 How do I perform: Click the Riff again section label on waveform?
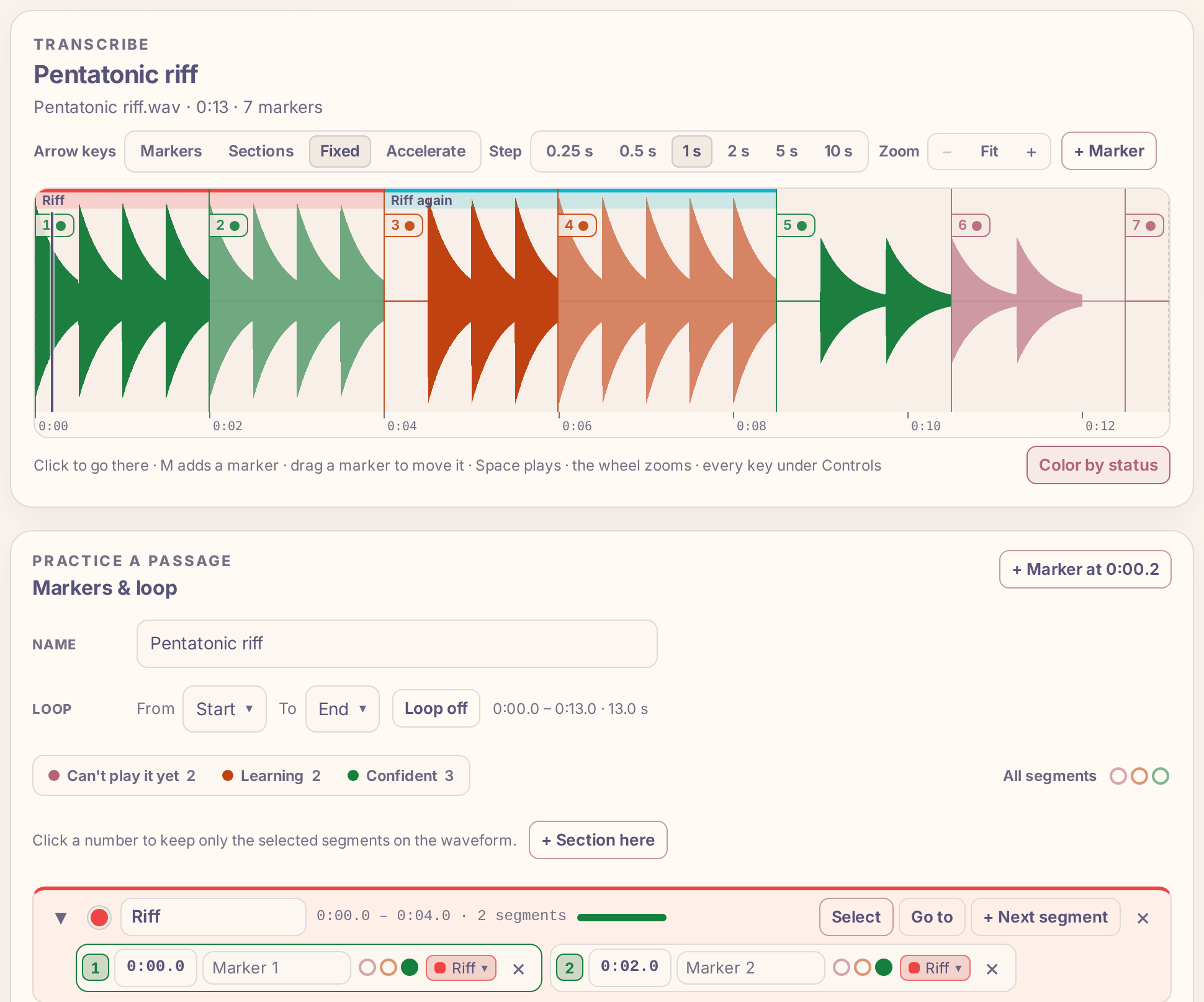[x=421, y=201]
